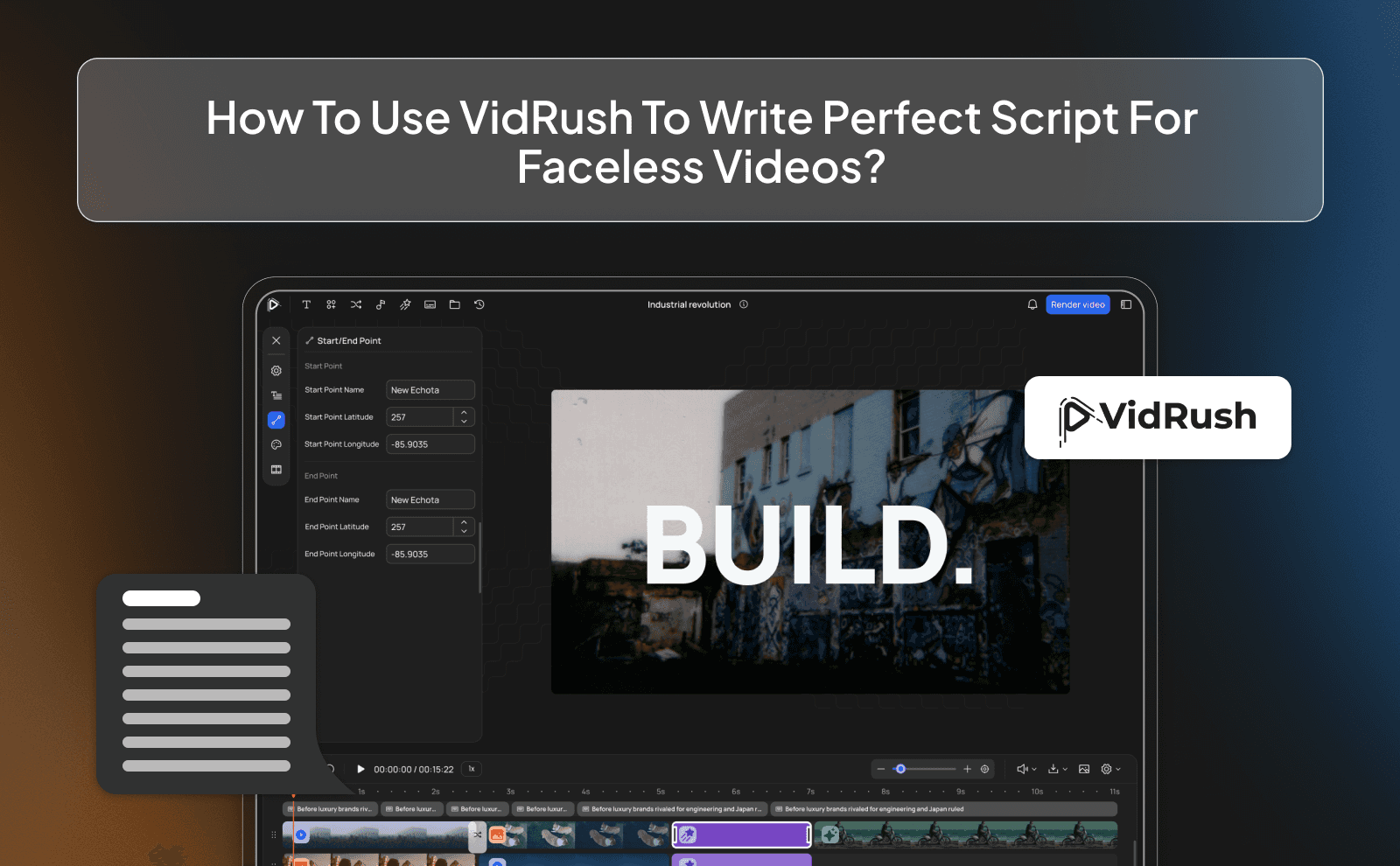Click the BUILD. video preview canvas
This screenshot has height=866, width=1400.
(x=810, y=541)
